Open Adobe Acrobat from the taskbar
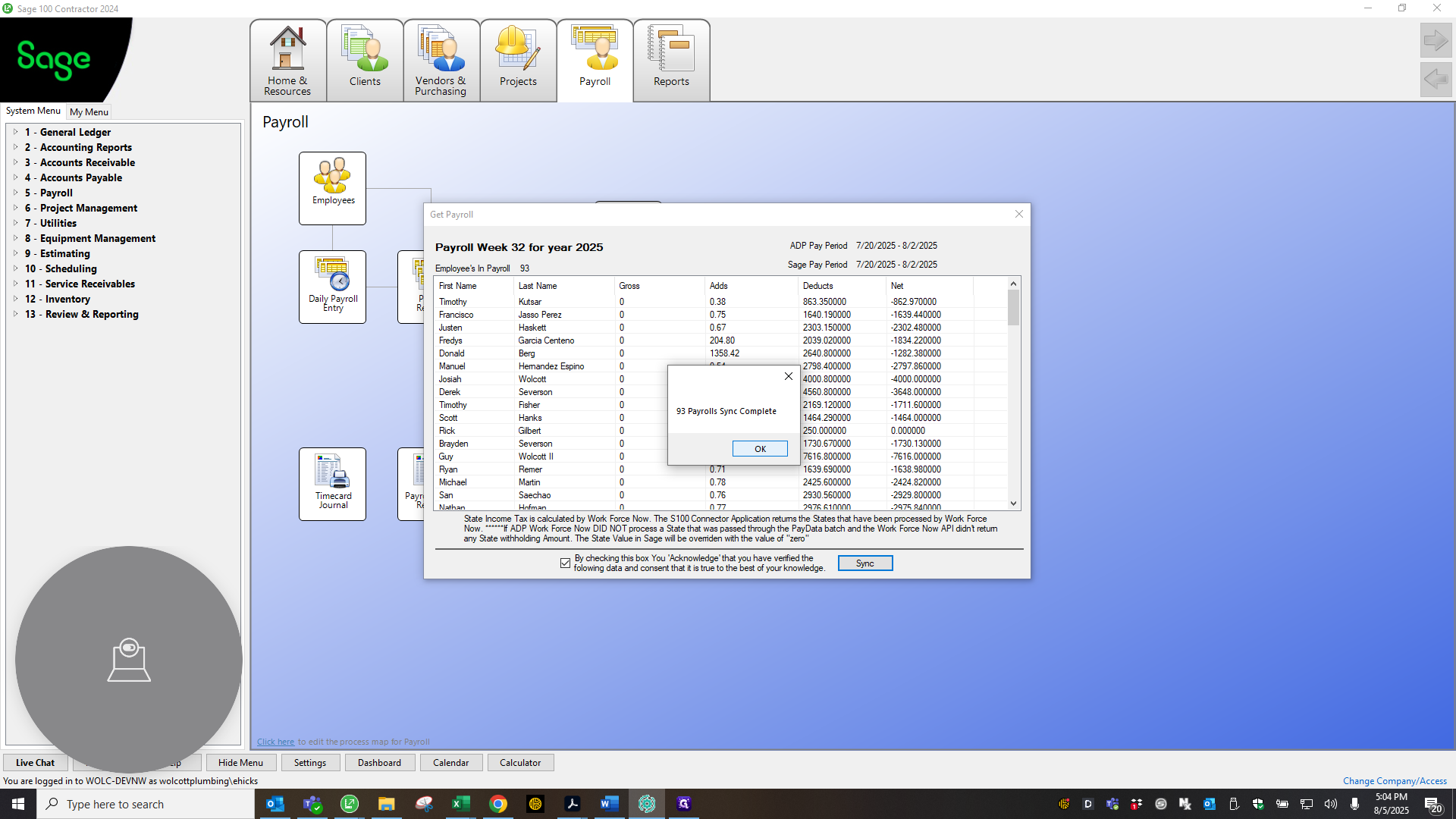 pyautogui.click(x=573, y=804)
